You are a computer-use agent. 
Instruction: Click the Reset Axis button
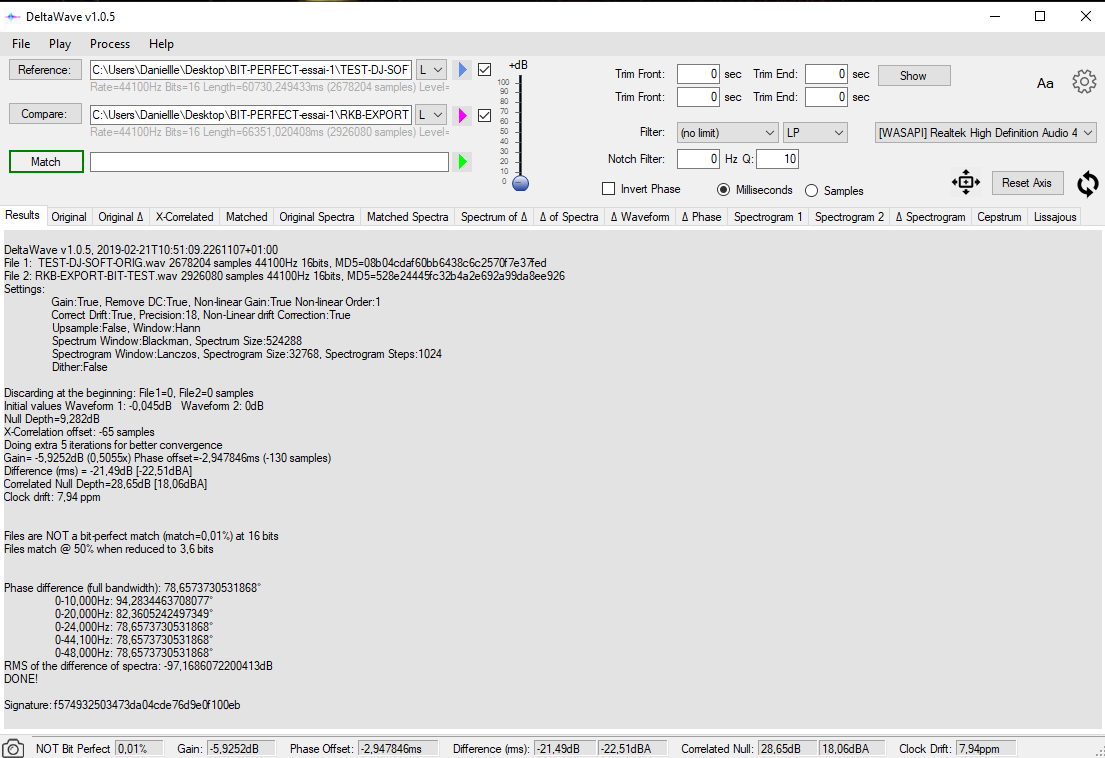(1027, 182)
